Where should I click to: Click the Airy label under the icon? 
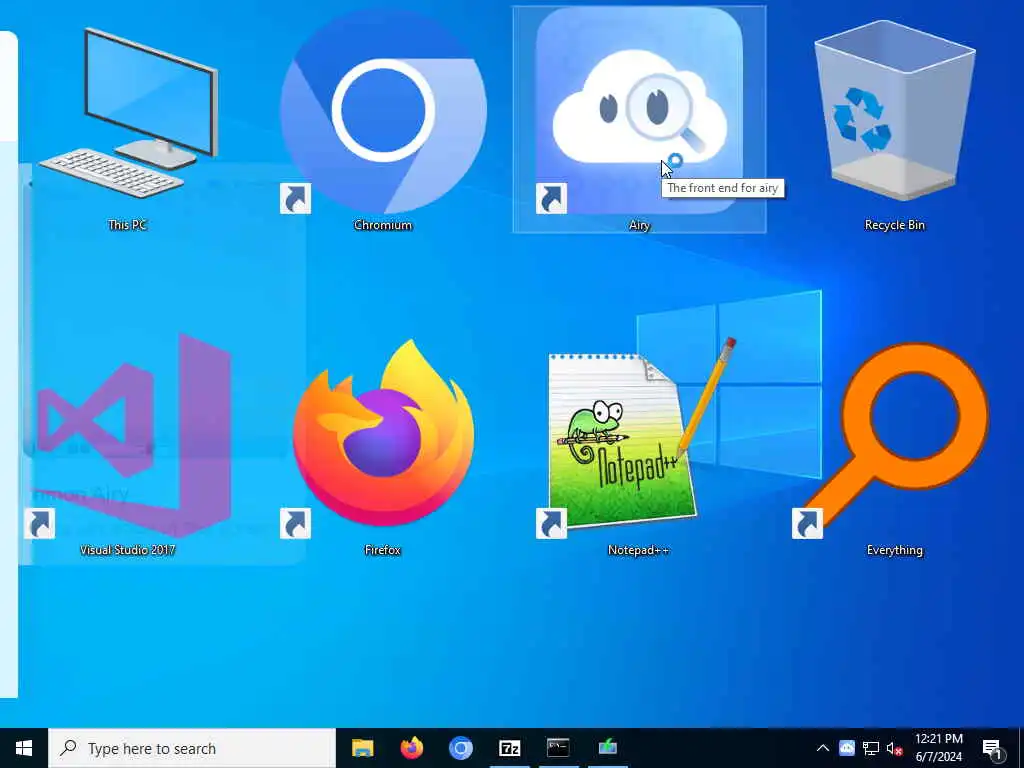click(x=639, y=225)
